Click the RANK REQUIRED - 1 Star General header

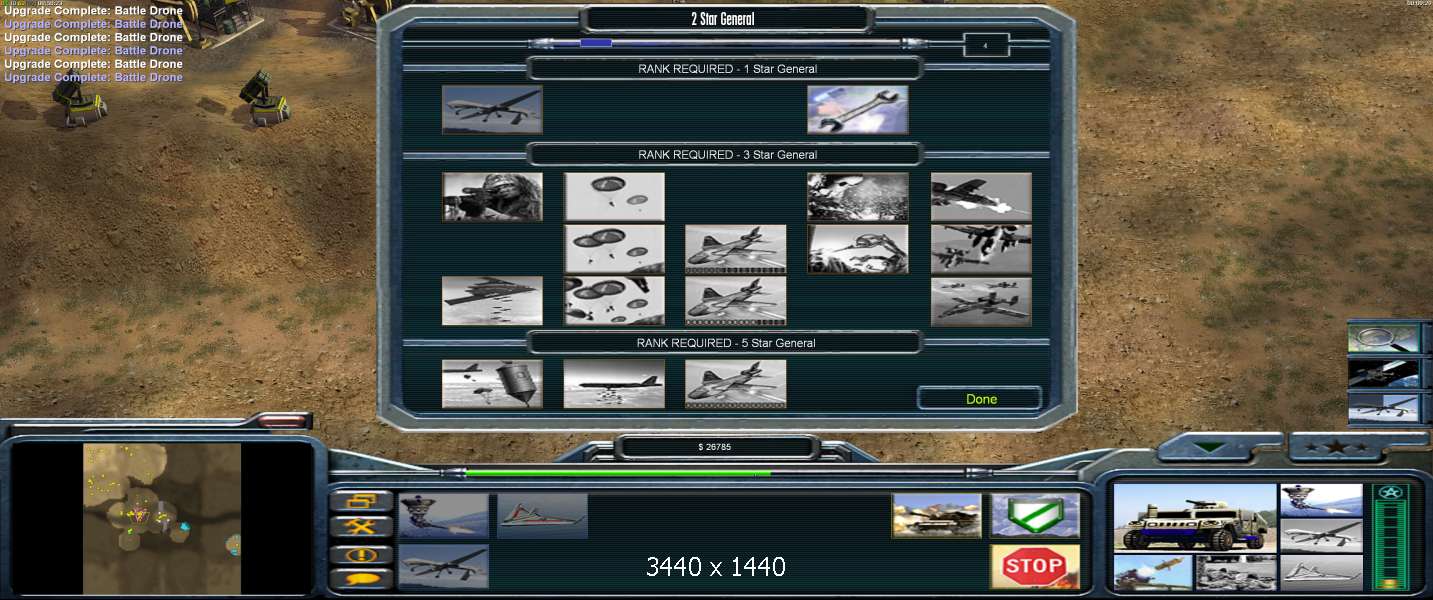727,69
